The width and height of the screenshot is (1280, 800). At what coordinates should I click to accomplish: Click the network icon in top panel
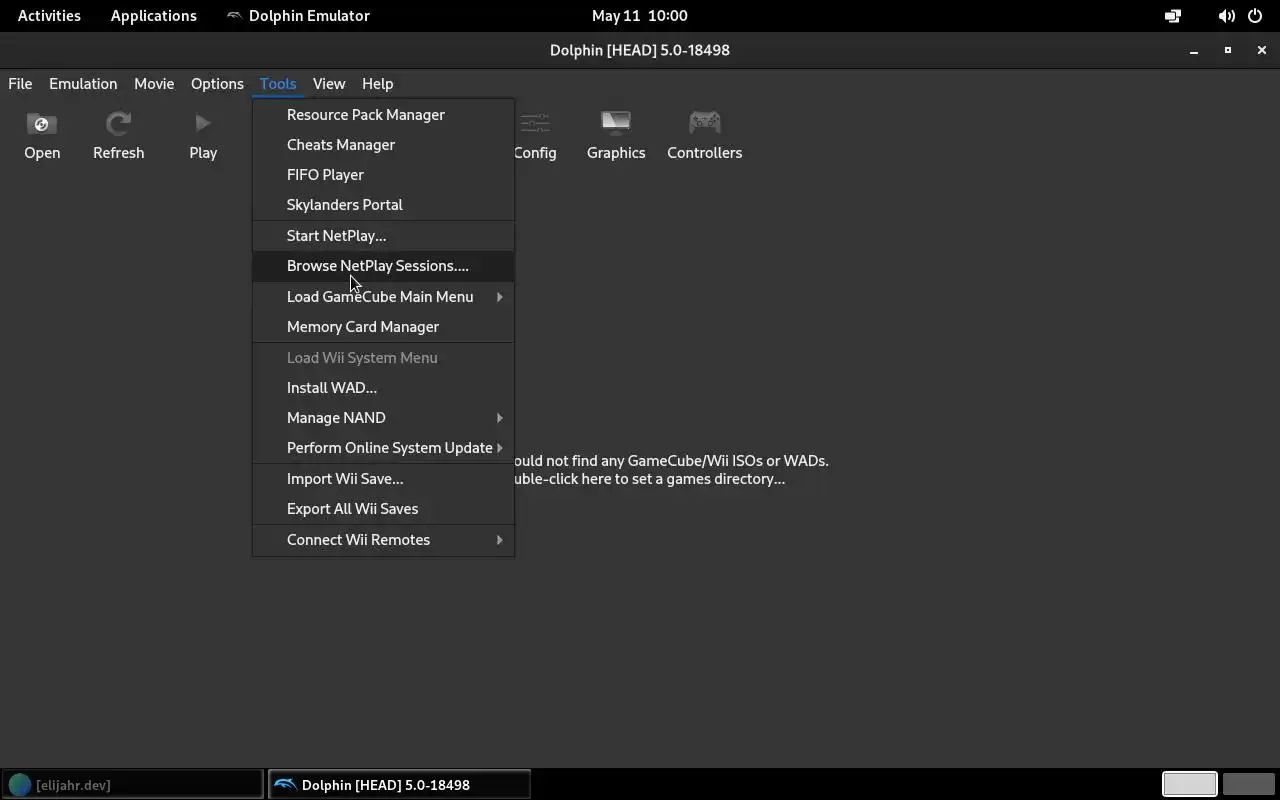pyautogui.click(x=1173, y=16)
